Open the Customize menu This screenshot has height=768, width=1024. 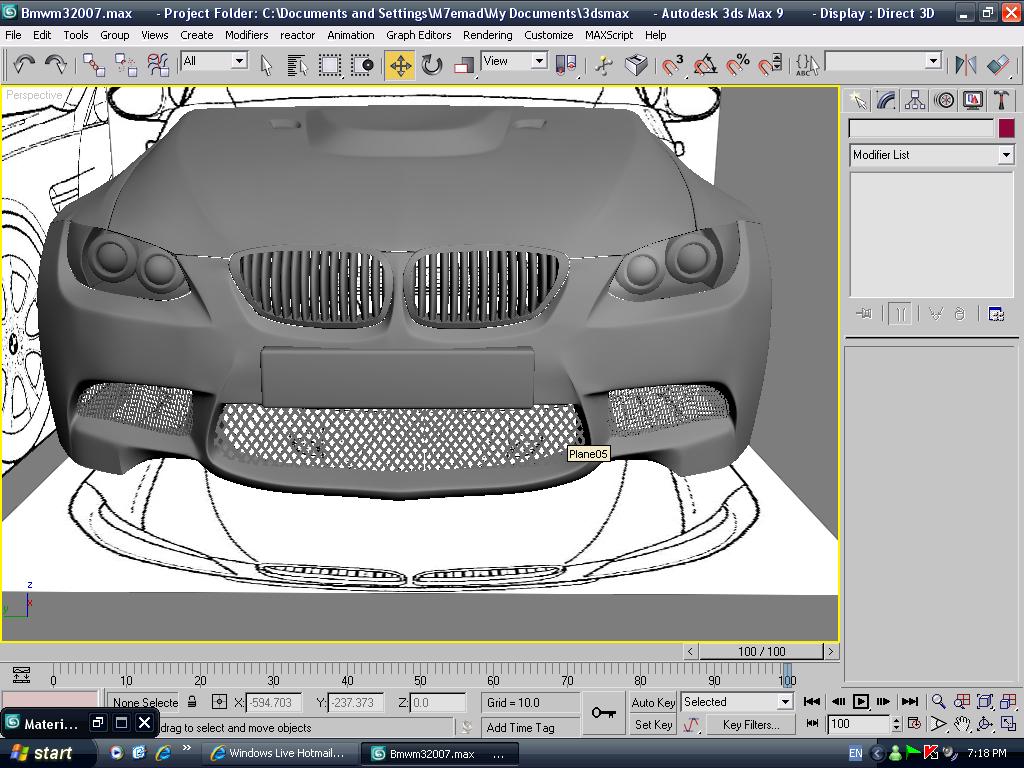click(x=549, y=35)
